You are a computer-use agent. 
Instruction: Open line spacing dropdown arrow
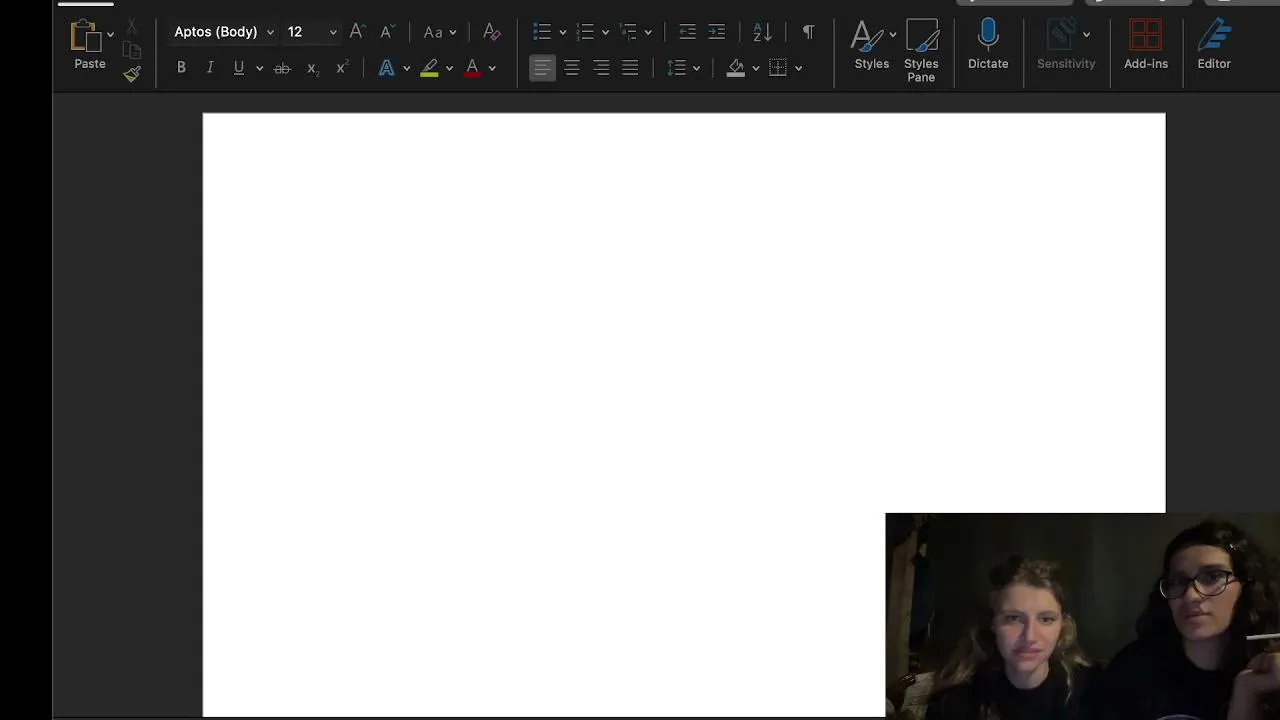(696, 68)
